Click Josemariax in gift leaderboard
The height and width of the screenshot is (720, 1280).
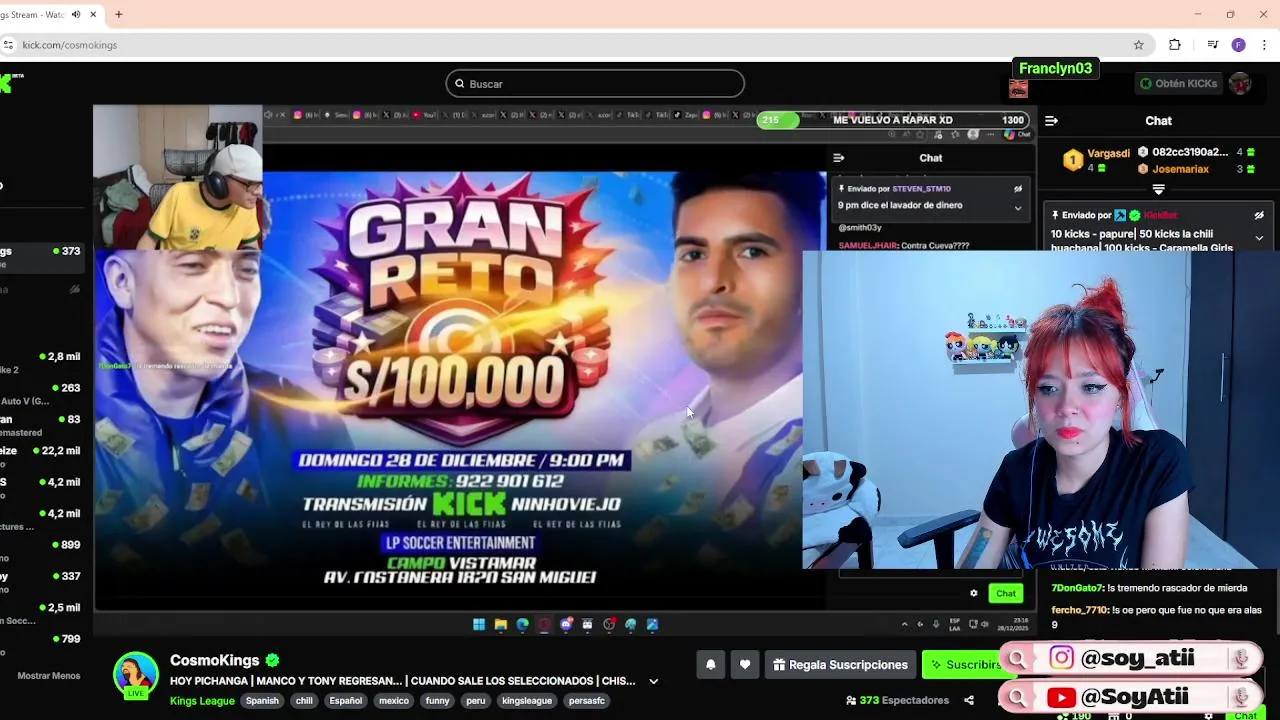[x=1180, y=169]
